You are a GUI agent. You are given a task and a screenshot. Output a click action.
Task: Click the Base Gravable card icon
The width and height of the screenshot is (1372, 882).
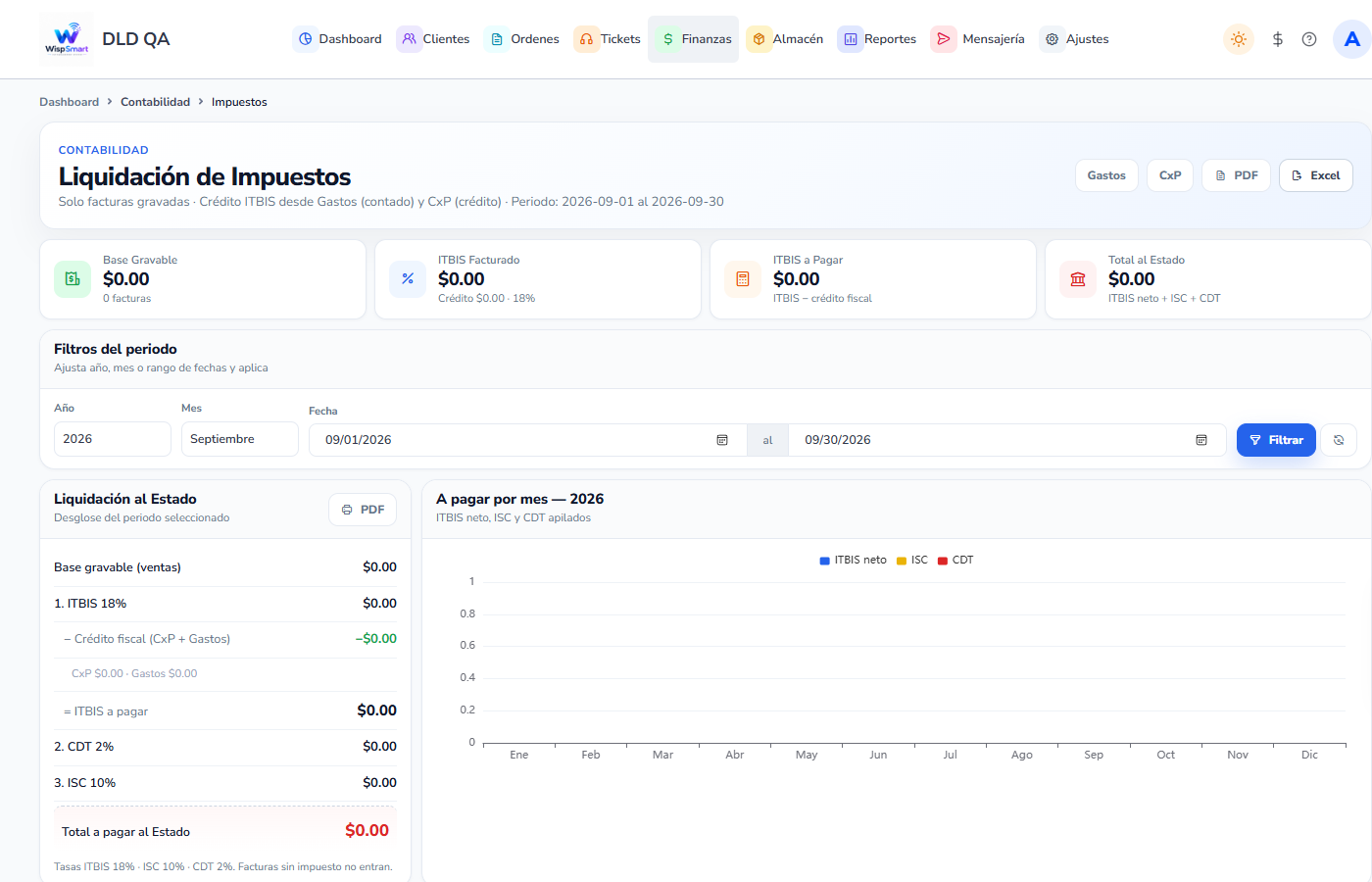point(73,279)
